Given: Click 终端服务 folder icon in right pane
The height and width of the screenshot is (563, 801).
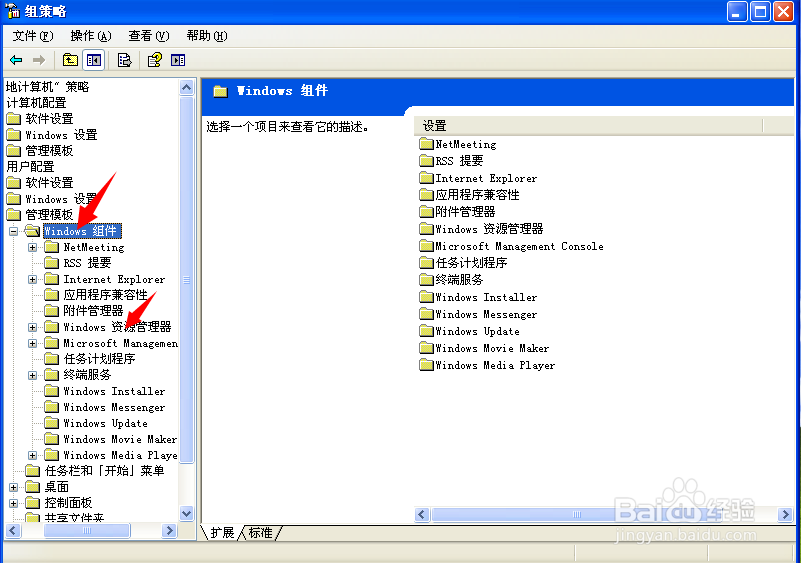Looking at the screenshot, I should [426, 279].
